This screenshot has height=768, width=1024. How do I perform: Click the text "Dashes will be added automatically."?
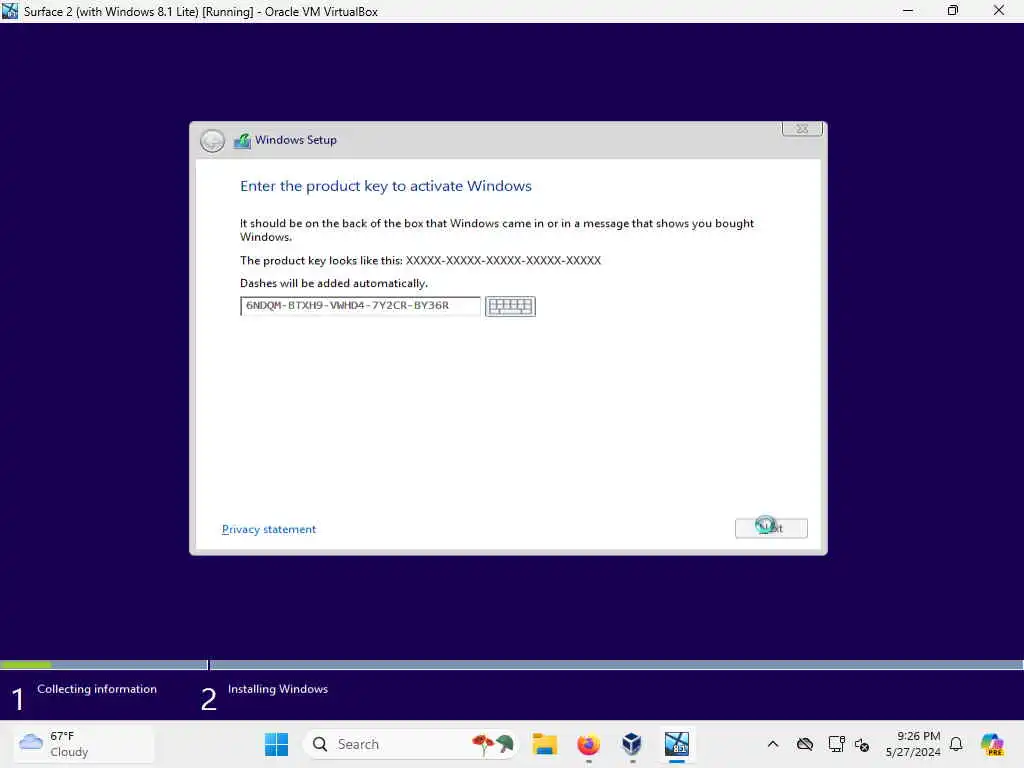click(x=334, y=283)
